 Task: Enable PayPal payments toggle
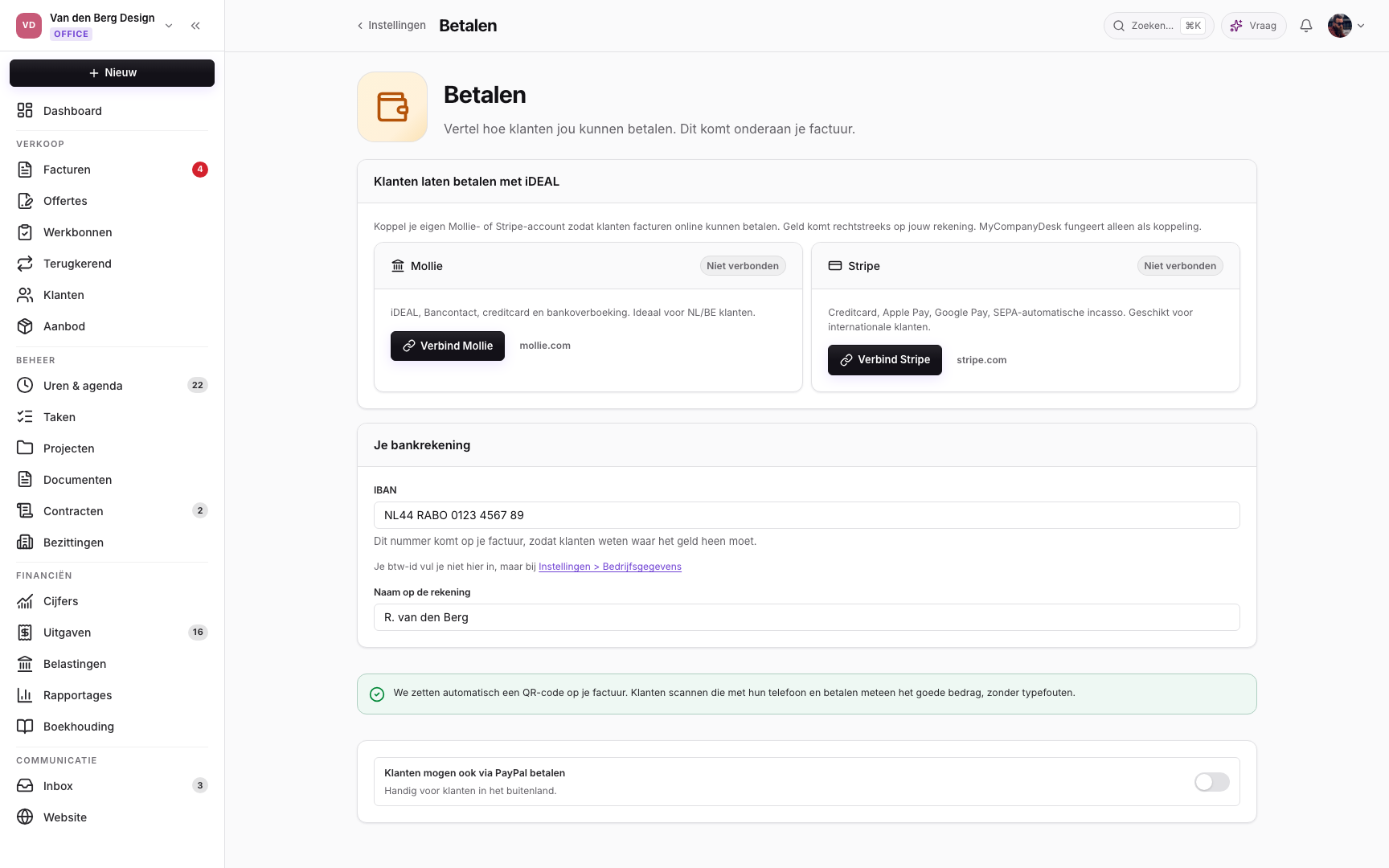[1211, 782]
